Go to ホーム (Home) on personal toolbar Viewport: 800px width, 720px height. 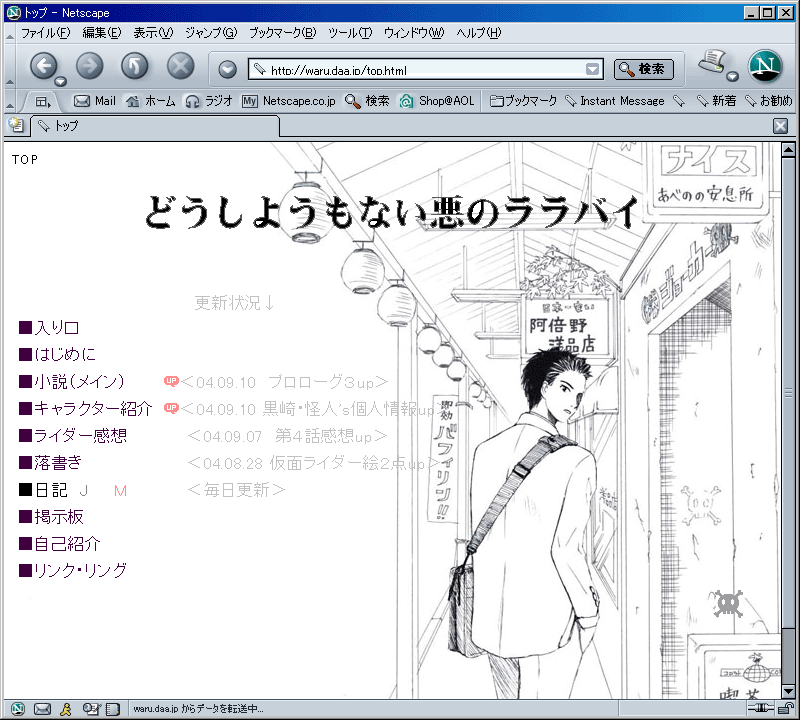pos(151,101)
